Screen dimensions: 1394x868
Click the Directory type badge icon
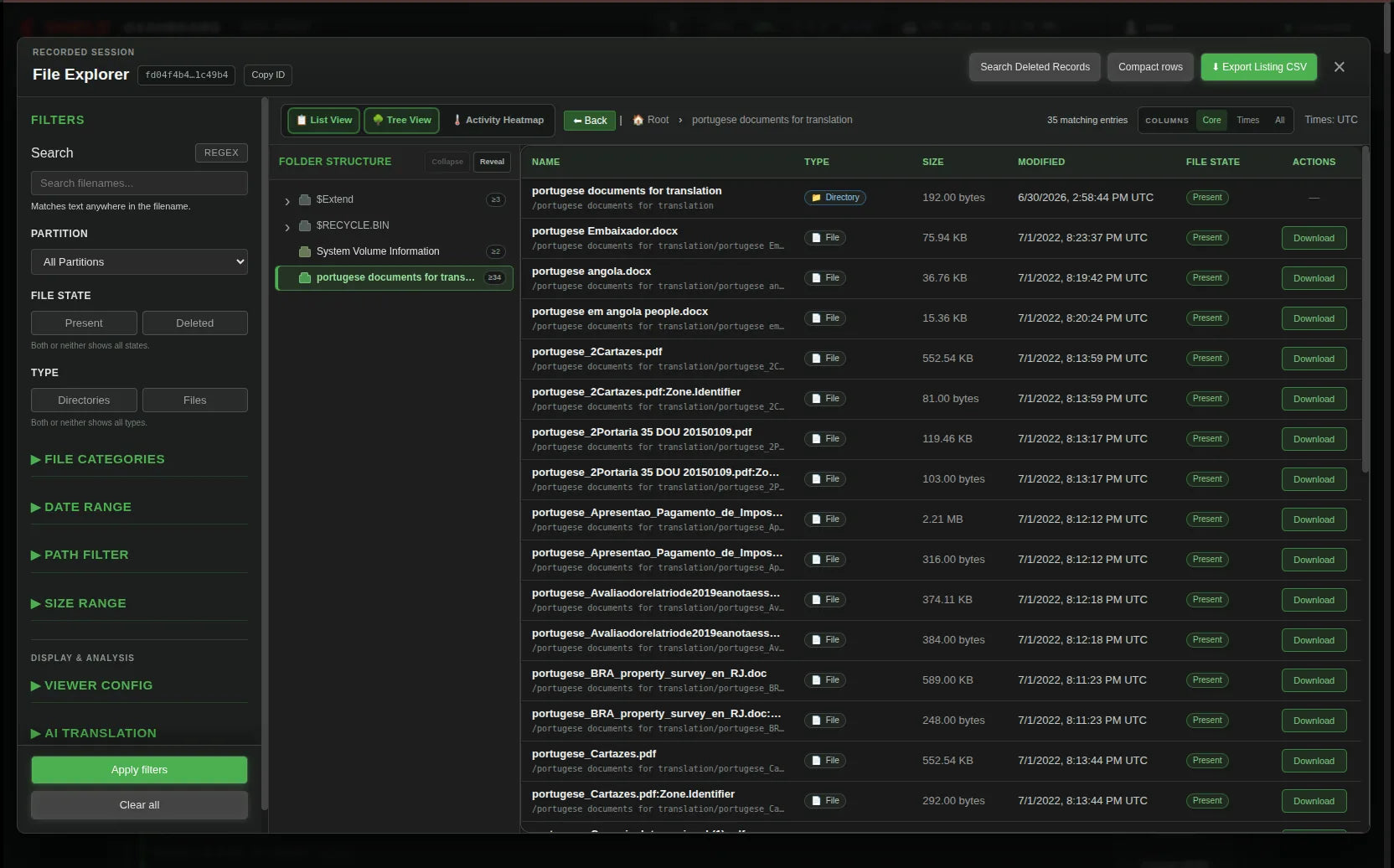(816, 198)
